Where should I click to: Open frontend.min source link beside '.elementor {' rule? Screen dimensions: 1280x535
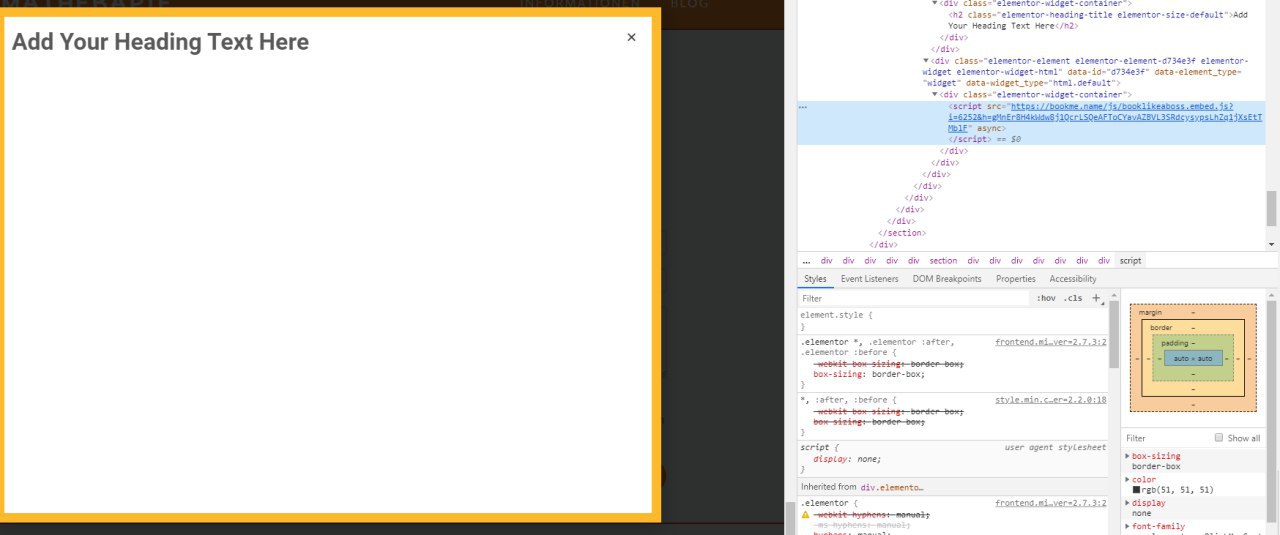(x=1051, y=503)
